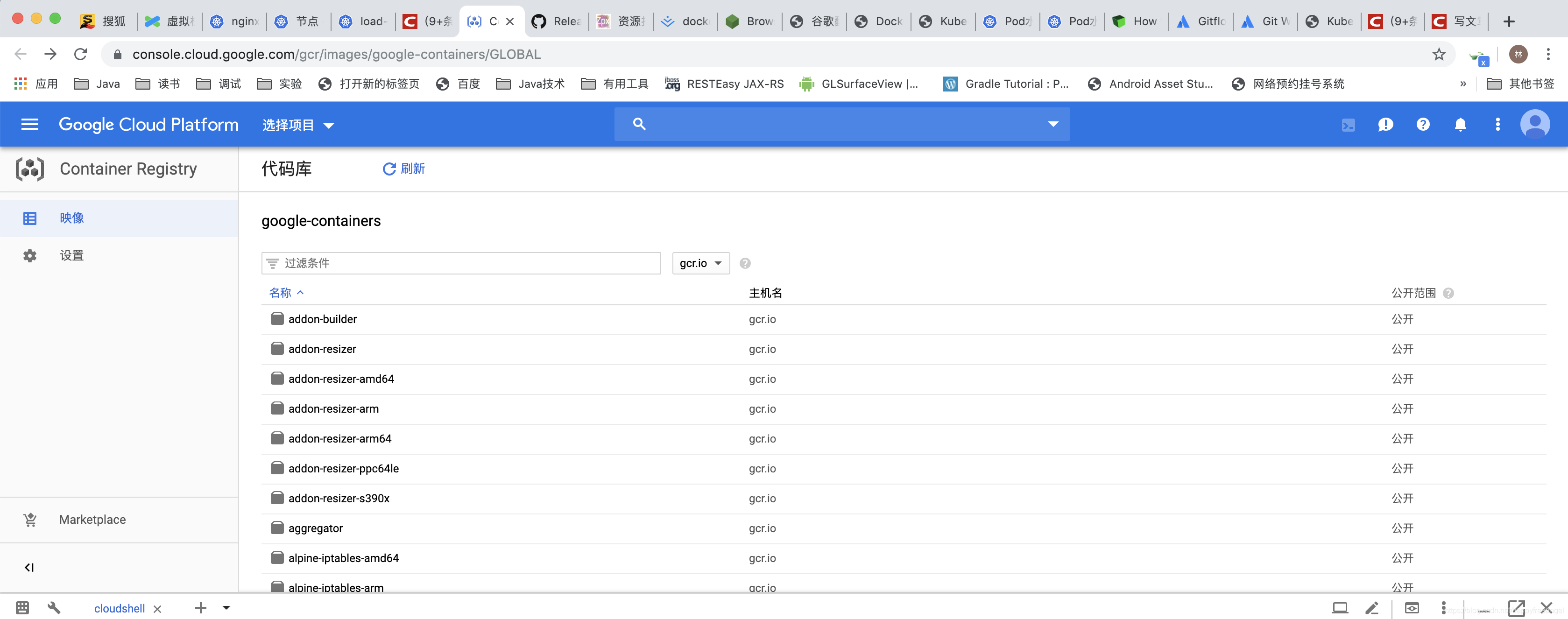Open addon-resizer-amd64 repository
The width and height of the screenshot is (1568, 619).
341,379
